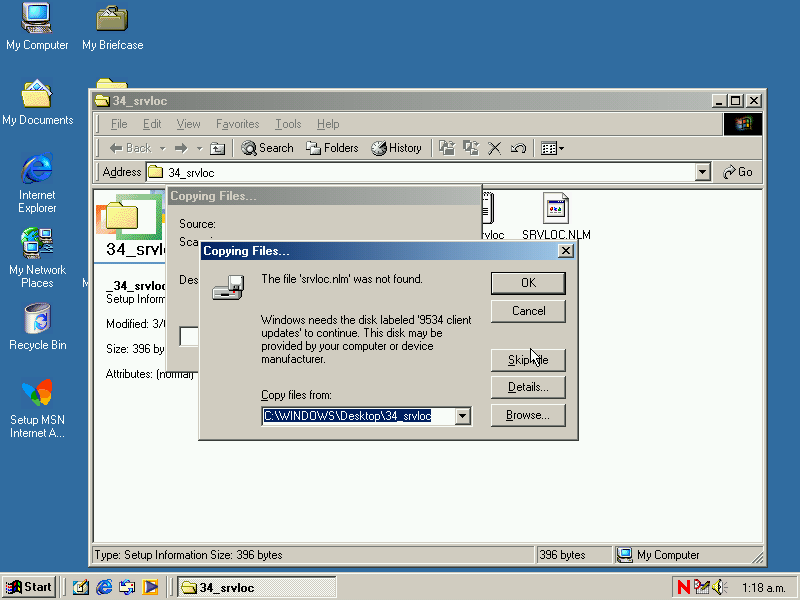This screenshot has width=800, height=600.
Task: Open the Help menu
Action: [x=328, y=124]
